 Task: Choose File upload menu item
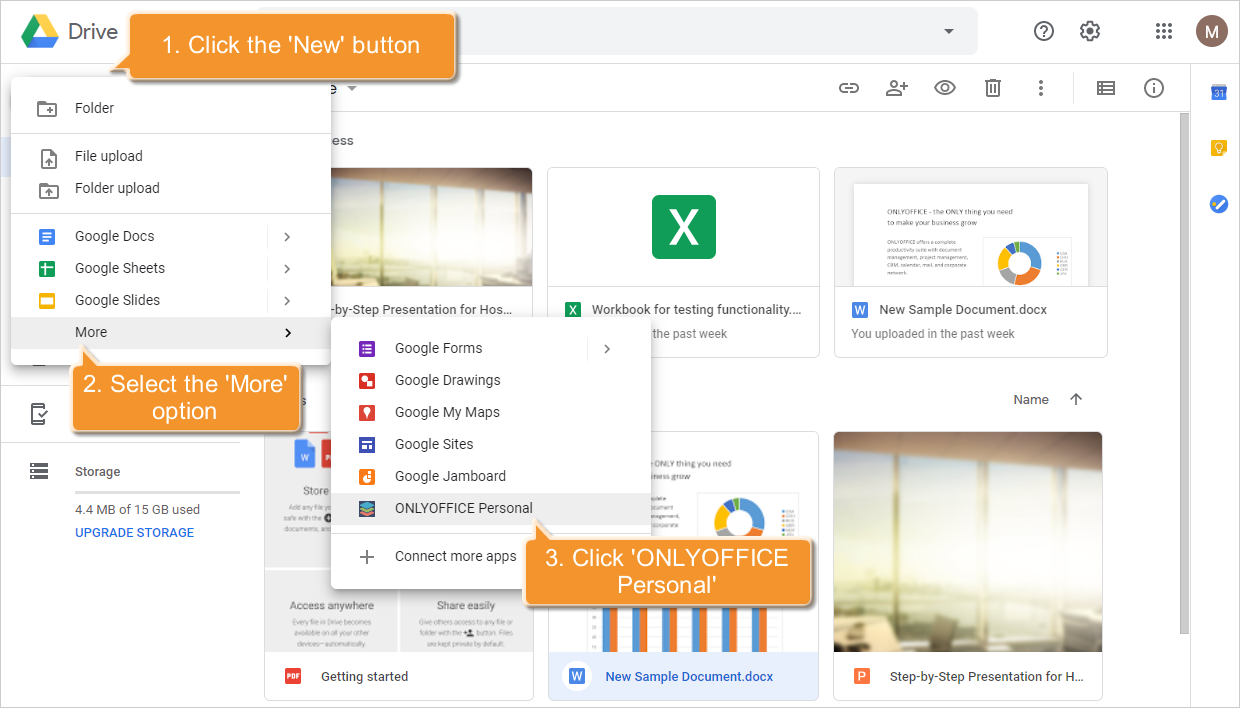(171, 156)
